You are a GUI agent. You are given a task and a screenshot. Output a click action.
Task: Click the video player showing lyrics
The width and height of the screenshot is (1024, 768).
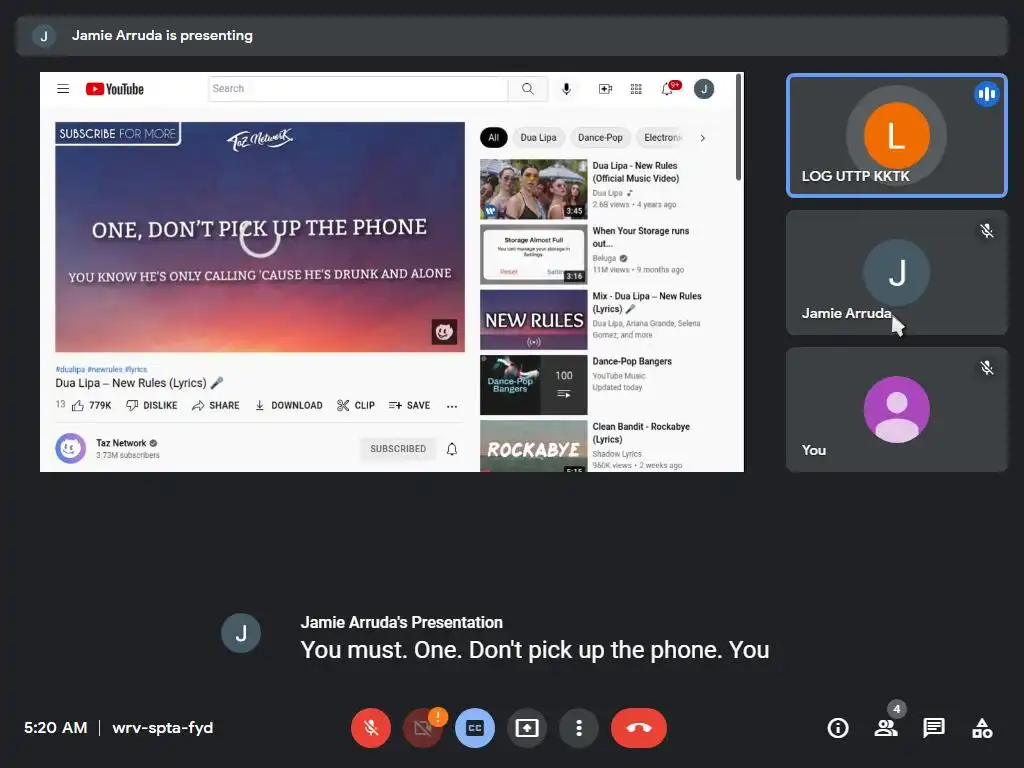(x=260, y=237)
